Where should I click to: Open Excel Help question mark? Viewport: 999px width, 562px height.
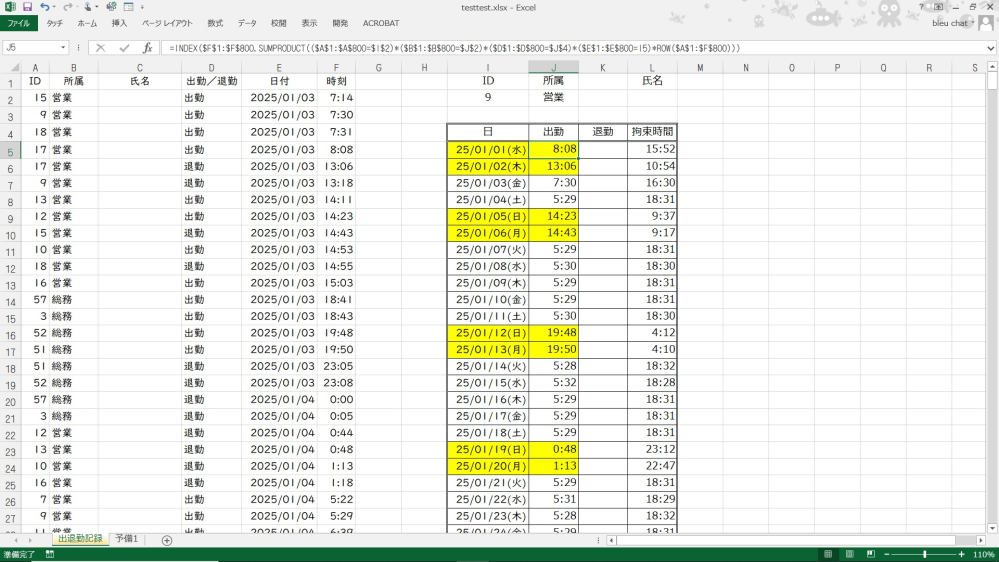pos(921,7)
